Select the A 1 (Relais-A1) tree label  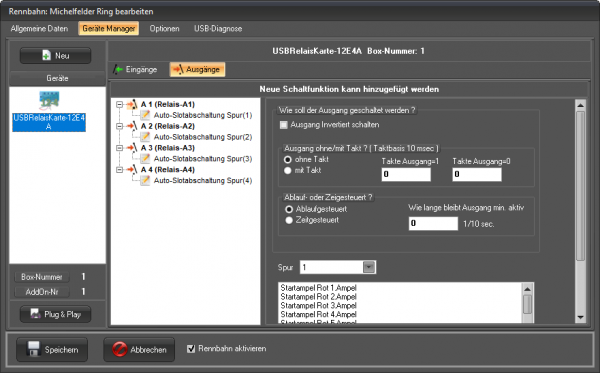pyautogui.click(x=168, y=104)
